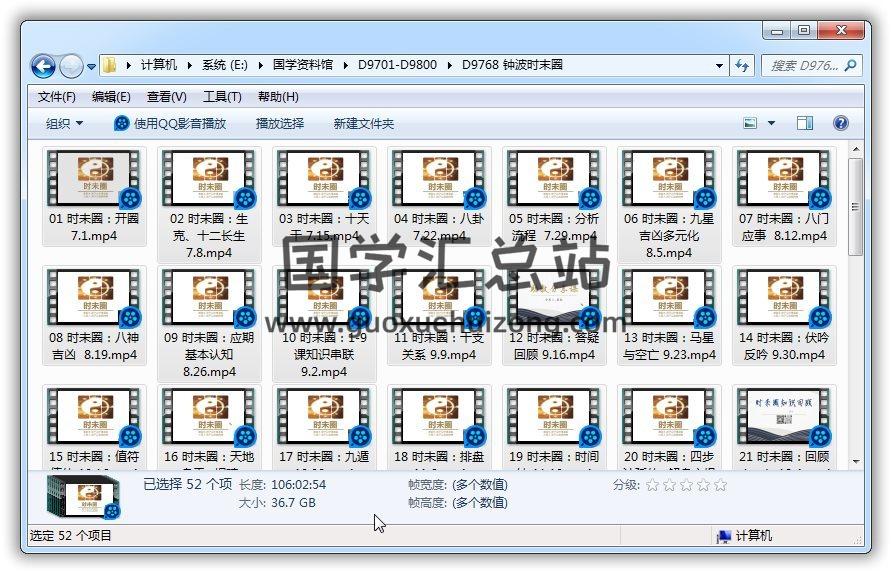892x574 pixels.
Task: Select video 12 时未圈：答疑回顾 9.16.mp4
Action: tap(554, 316)
